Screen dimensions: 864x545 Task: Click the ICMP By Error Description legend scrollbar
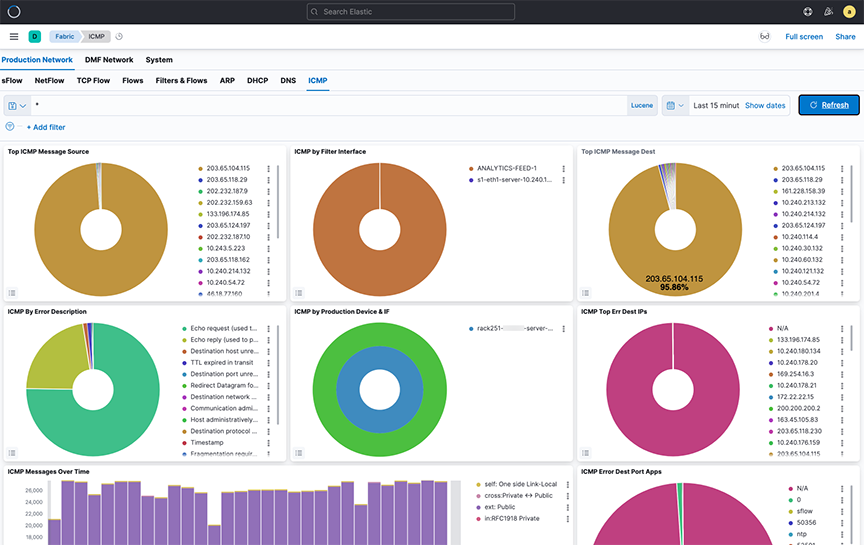click(x=278, y=375)
